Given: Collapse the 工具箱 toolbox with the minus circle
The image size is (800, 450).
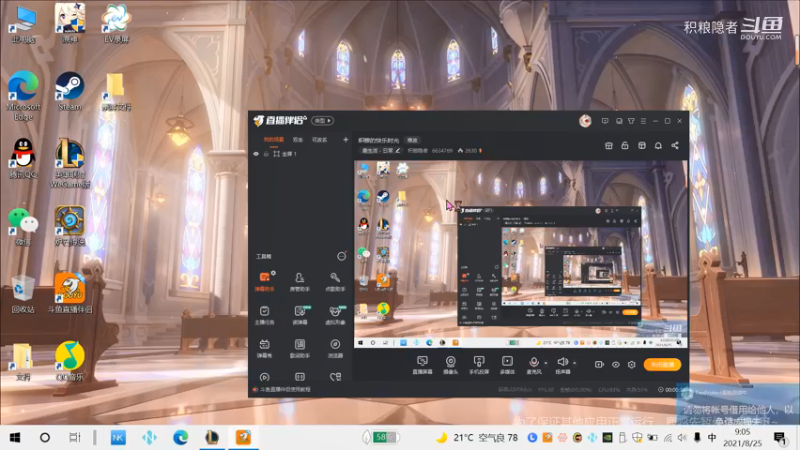Looking at the screenshot, I should (341, 256).
